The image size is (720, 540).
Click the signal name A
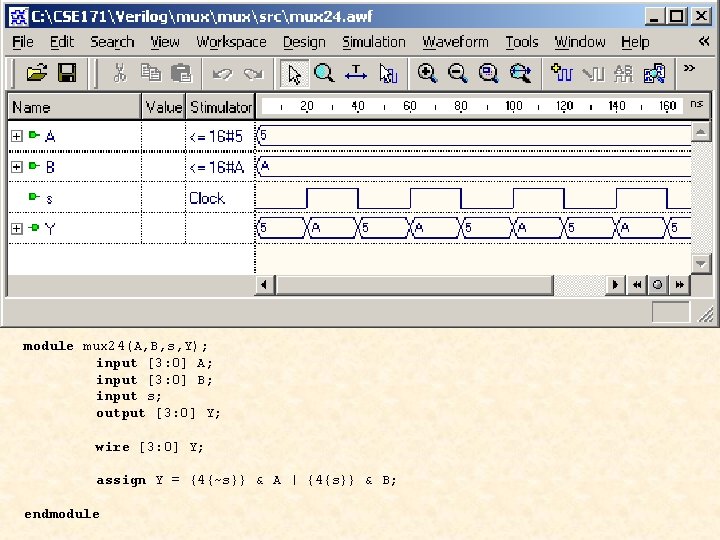pyautogui.click(x=50, y=136)
